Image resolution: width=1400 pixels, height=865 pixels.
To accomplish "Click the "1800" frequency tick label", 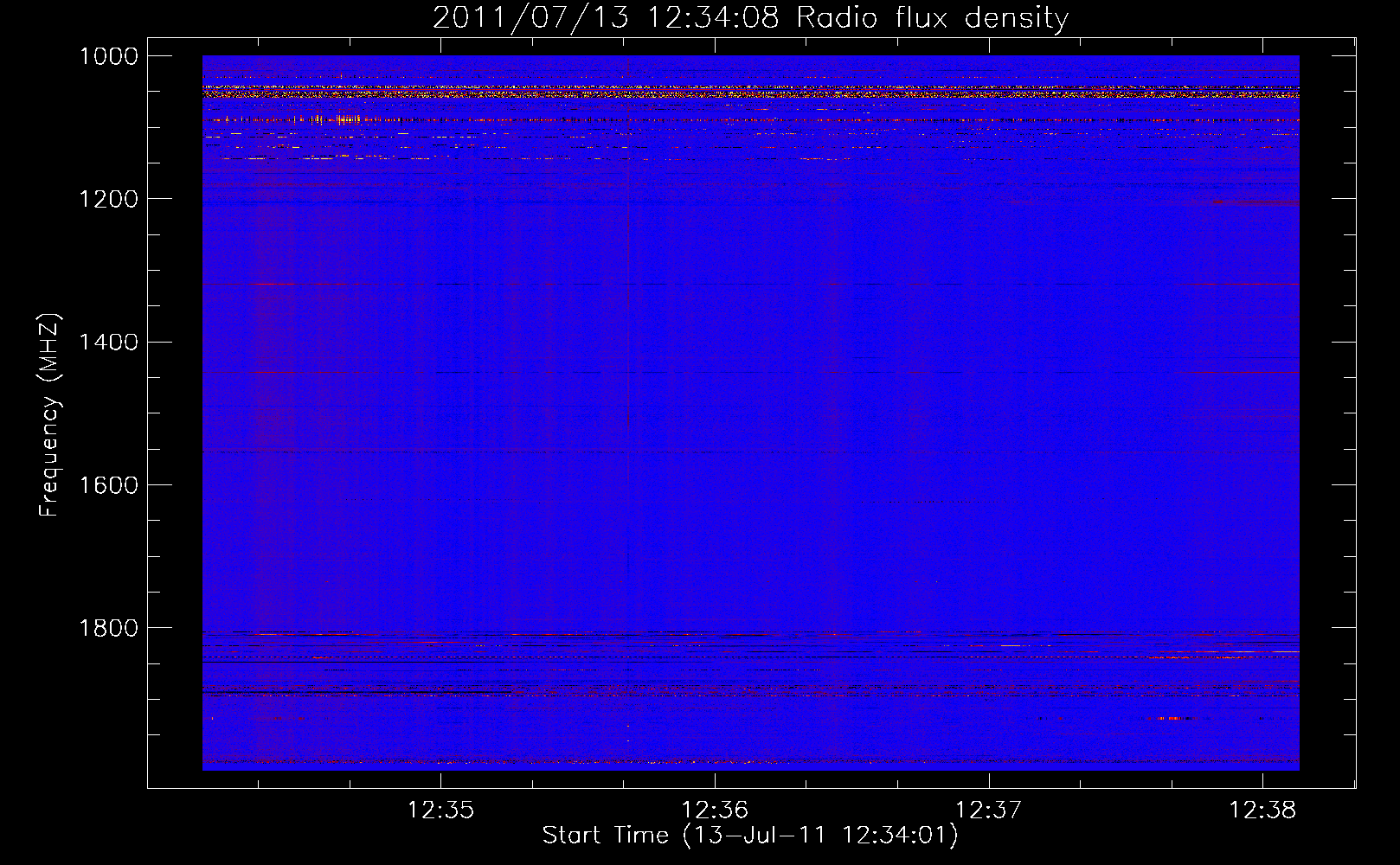I will click(109, 627).
